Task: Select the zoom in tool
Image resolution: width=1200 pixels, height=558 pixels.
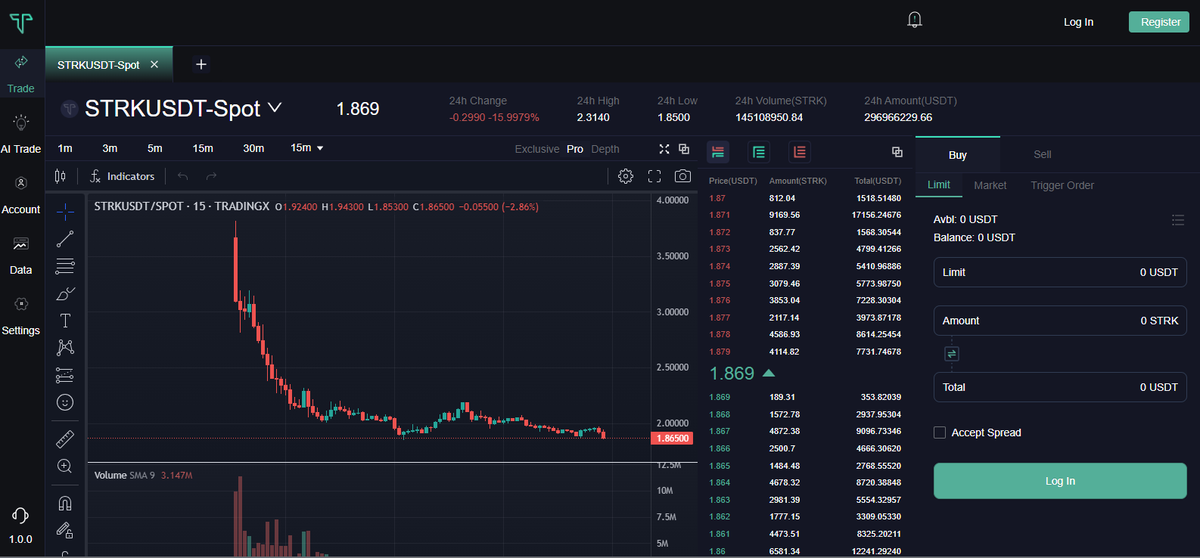Action: [x=65, y=466]
